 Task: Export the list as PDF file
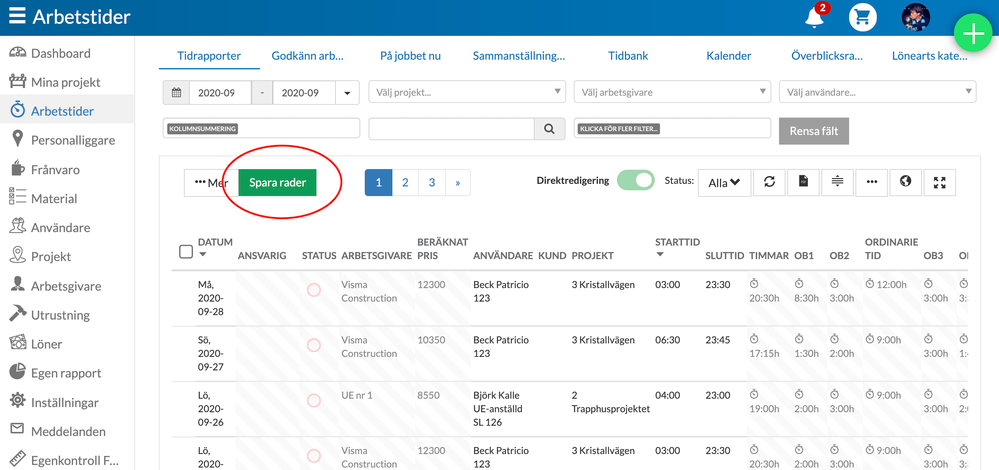coord(803,182)
